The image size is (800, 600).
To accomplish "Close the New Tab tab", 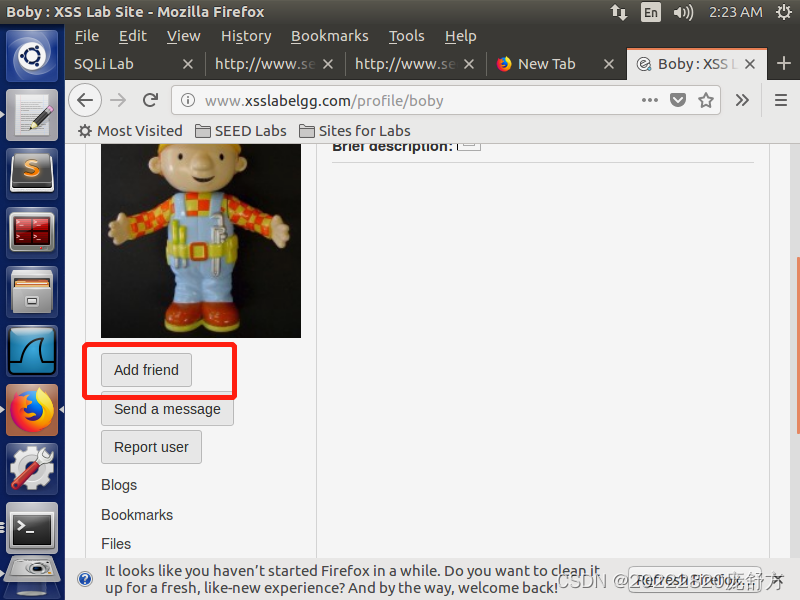I will tap(608, 64).
